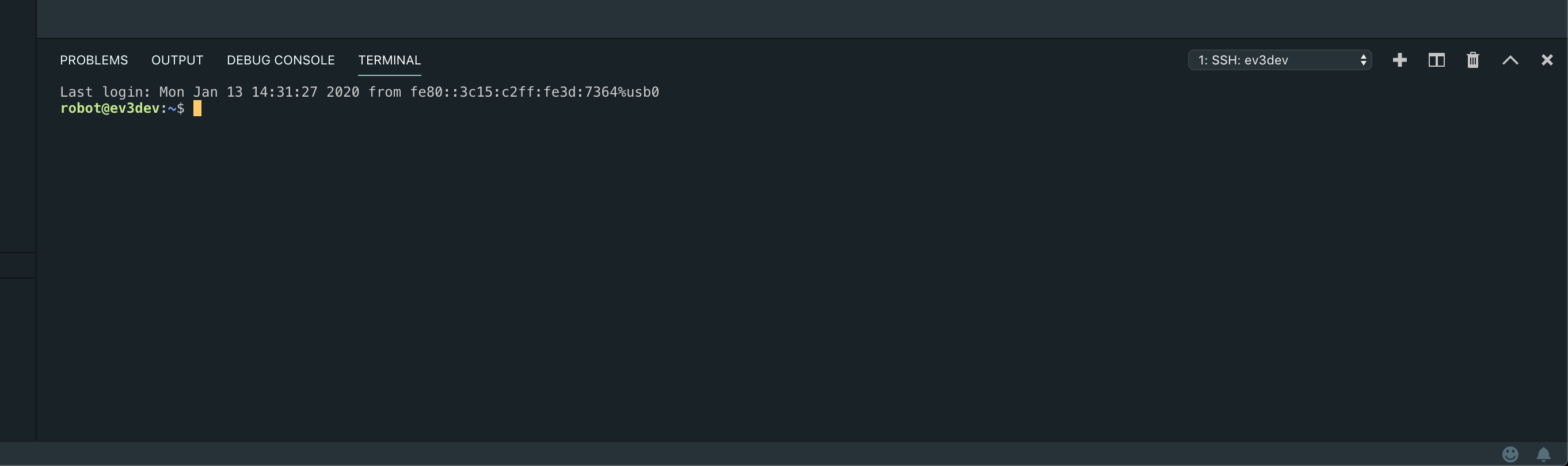Click the new terminal plus icon

click(x=1399, y=60)
